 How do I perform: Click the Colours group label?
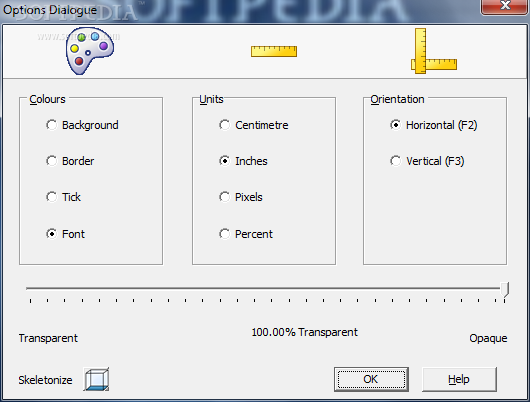click(x=47, y=99)
